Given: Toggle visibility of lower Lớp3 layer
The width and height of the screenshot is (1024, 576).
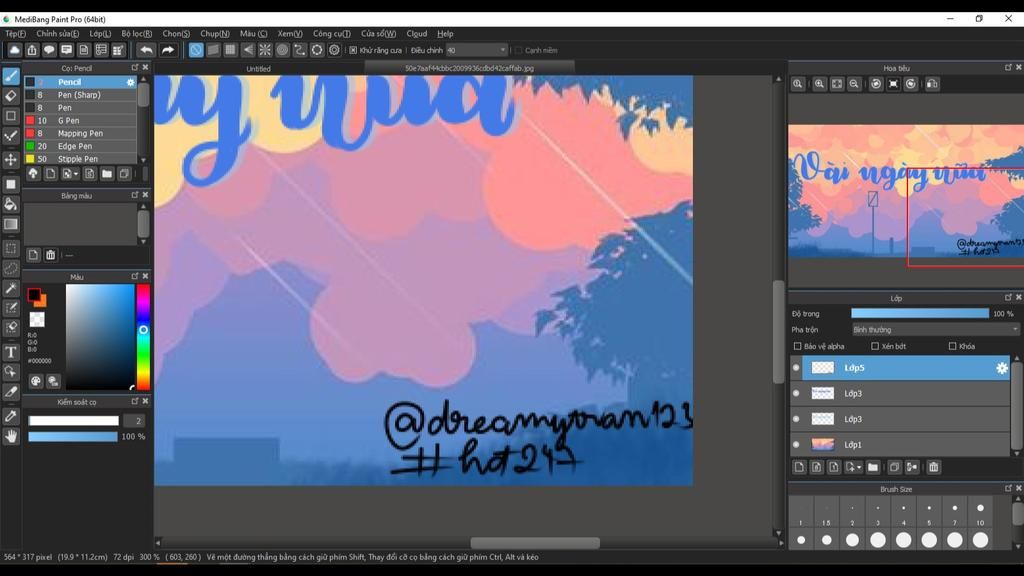Looking at the screenshot, I should (796, 419).
